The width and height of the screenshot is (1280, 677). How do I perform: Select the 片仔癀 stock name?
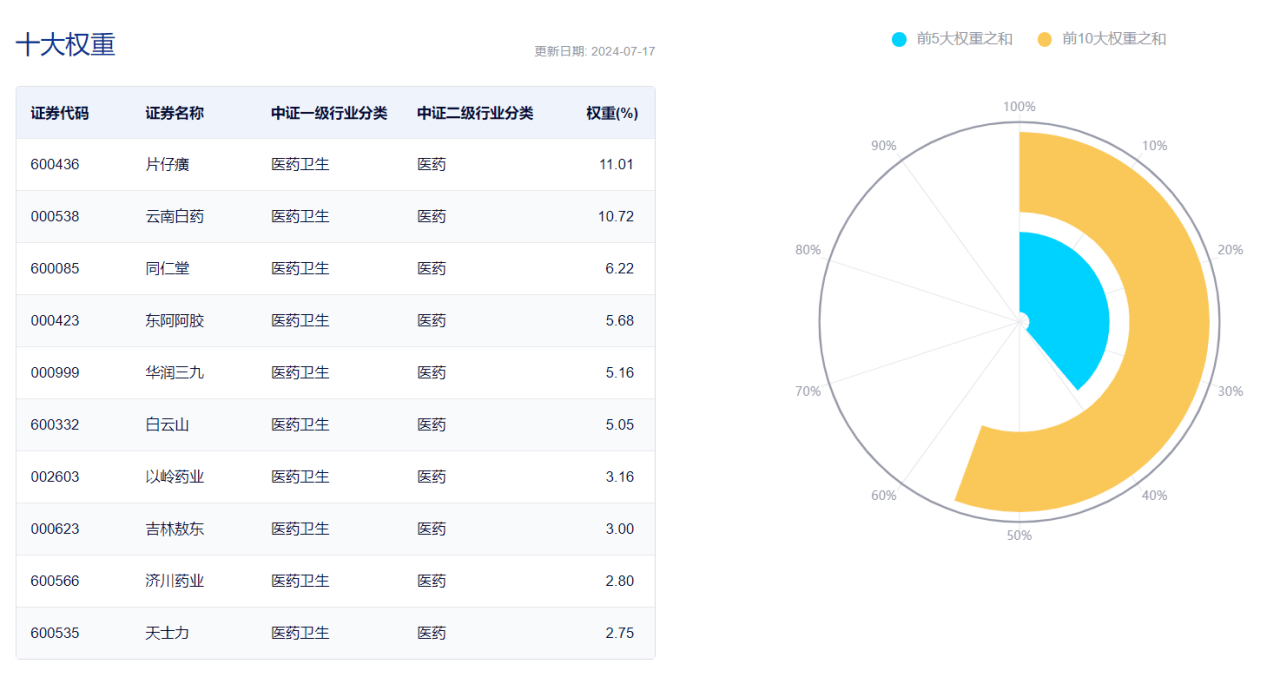(167, 165)
